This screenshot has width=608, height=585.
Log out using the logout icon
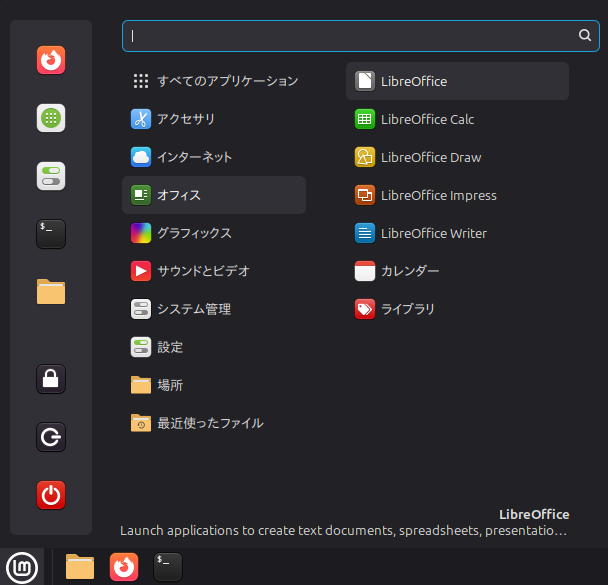[51, 437]
